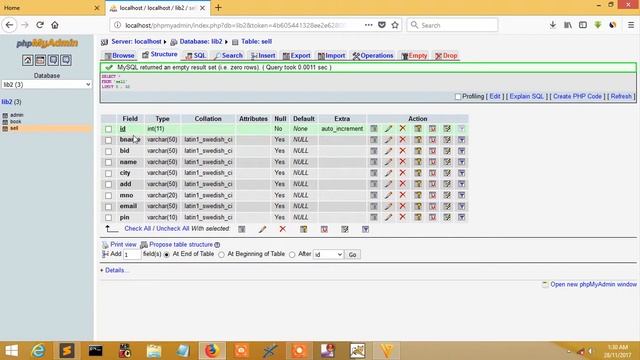Click the browse icon beside With selected

(x=242, y=229)
